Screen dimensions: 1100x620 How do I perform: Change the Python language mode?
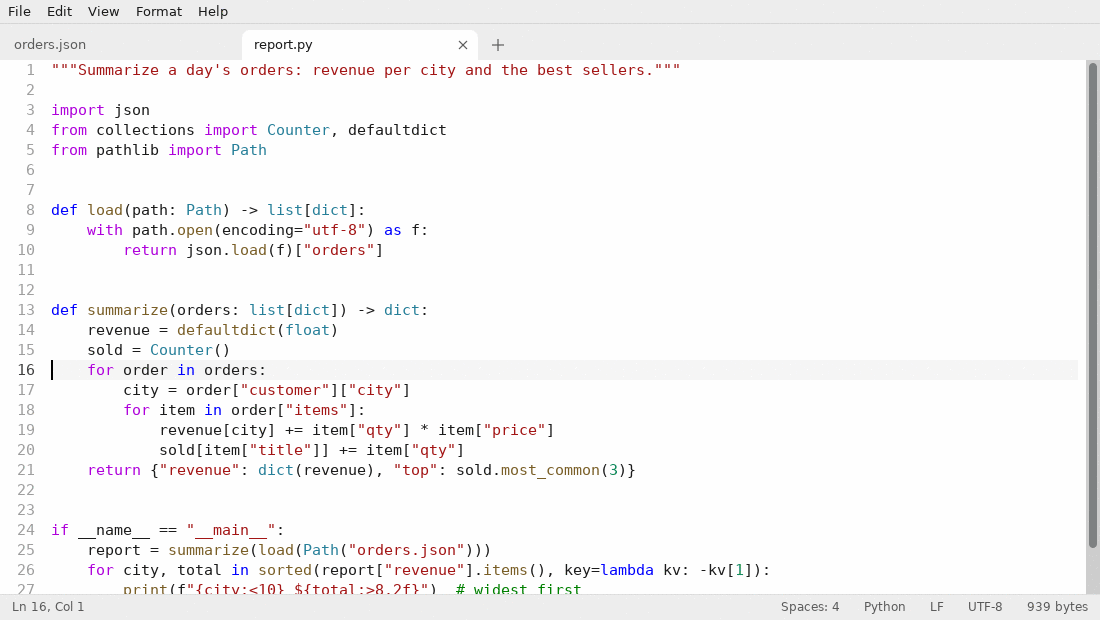click(884, 607)
